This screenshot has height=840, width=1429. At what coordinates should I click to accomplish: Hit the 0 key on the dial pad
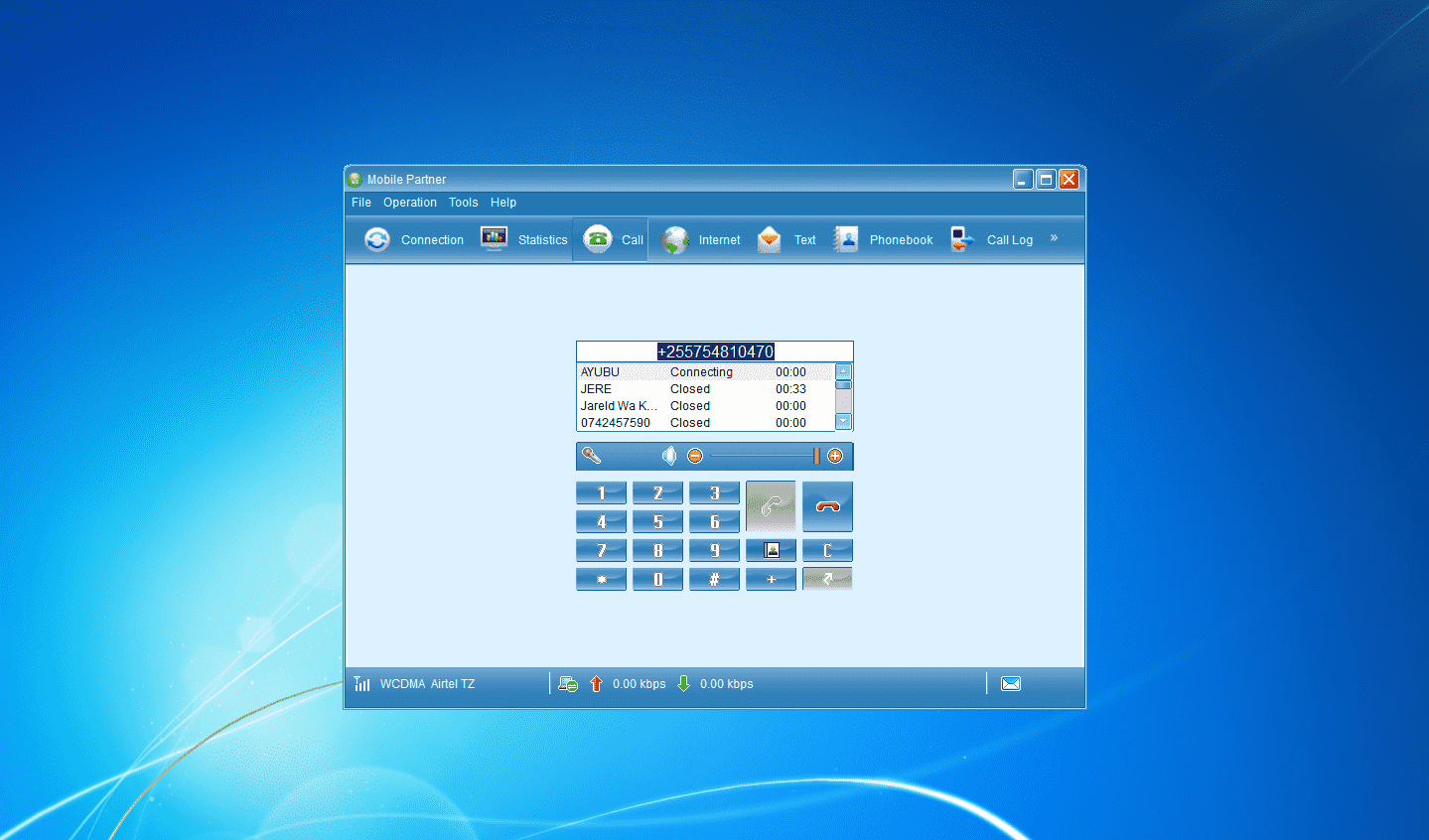(x=657, y=579)
